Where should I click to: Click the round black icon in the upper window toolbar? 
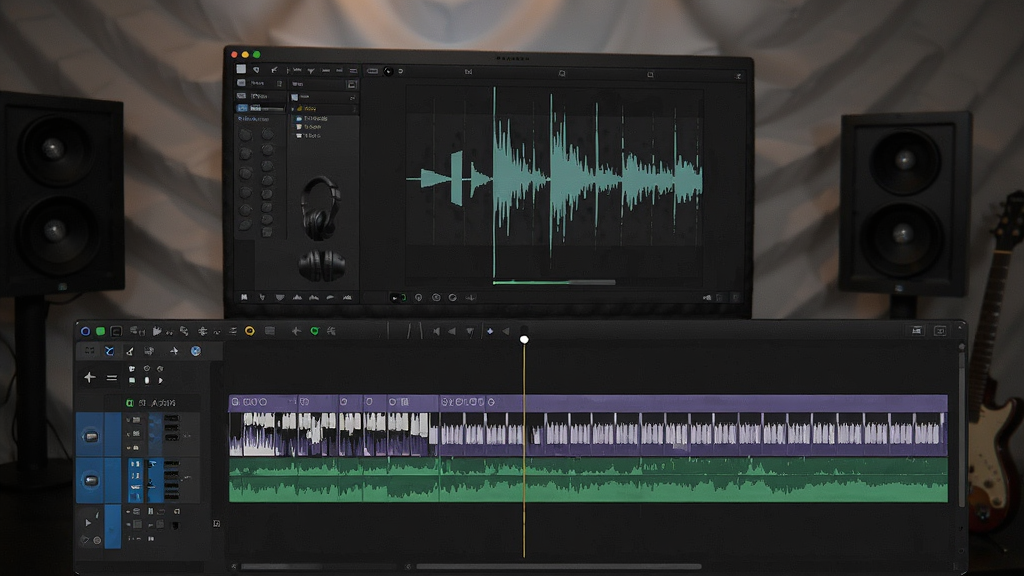pos(388,71)
